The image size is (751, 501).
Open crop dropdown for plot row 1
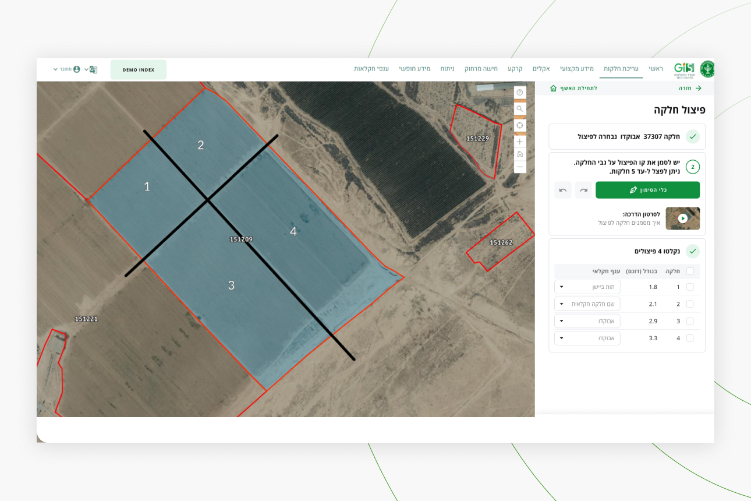[587, 287]
